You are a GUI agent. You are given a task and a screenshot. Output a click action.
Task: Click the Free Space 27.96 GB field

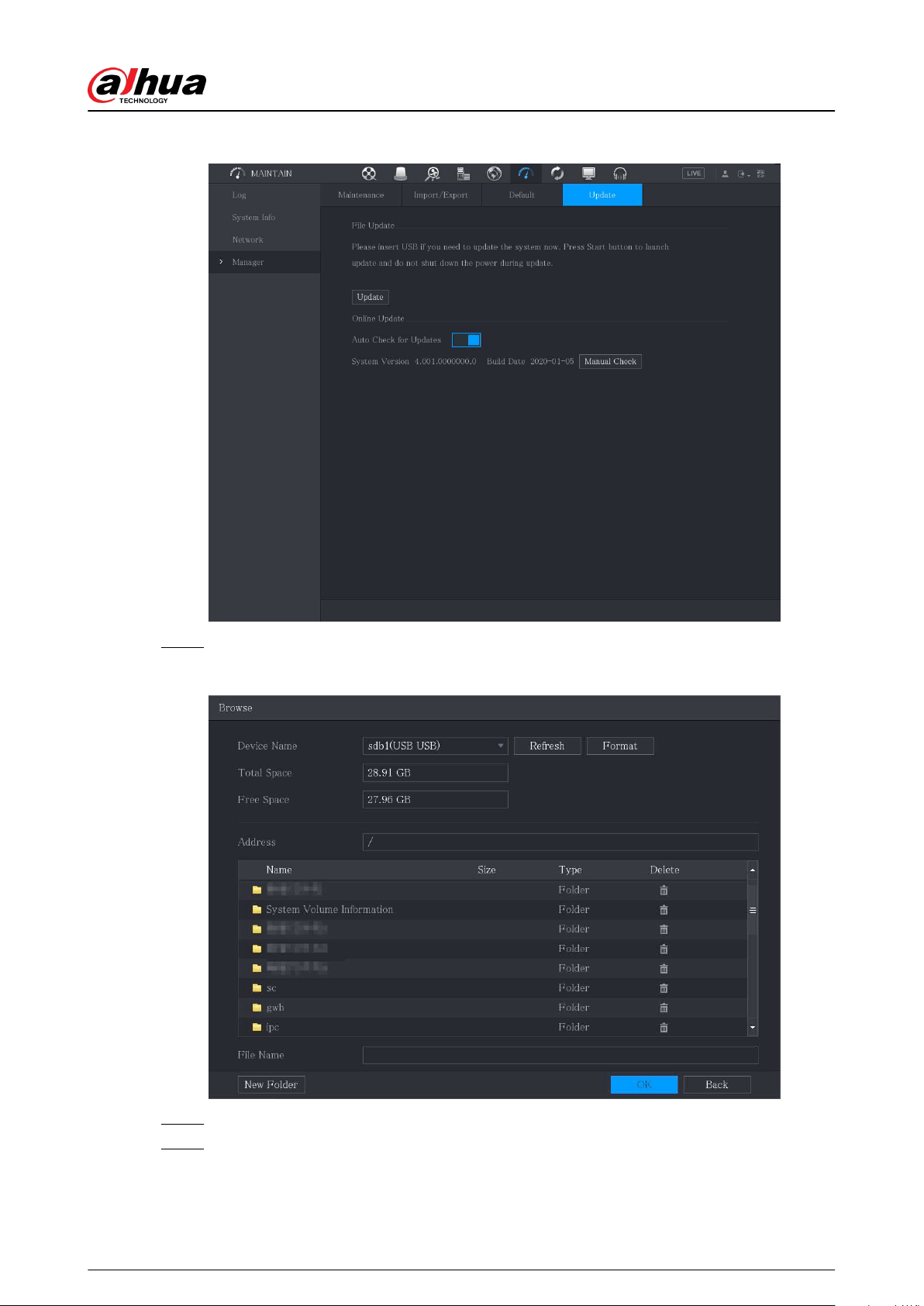[x=435, y=799]
